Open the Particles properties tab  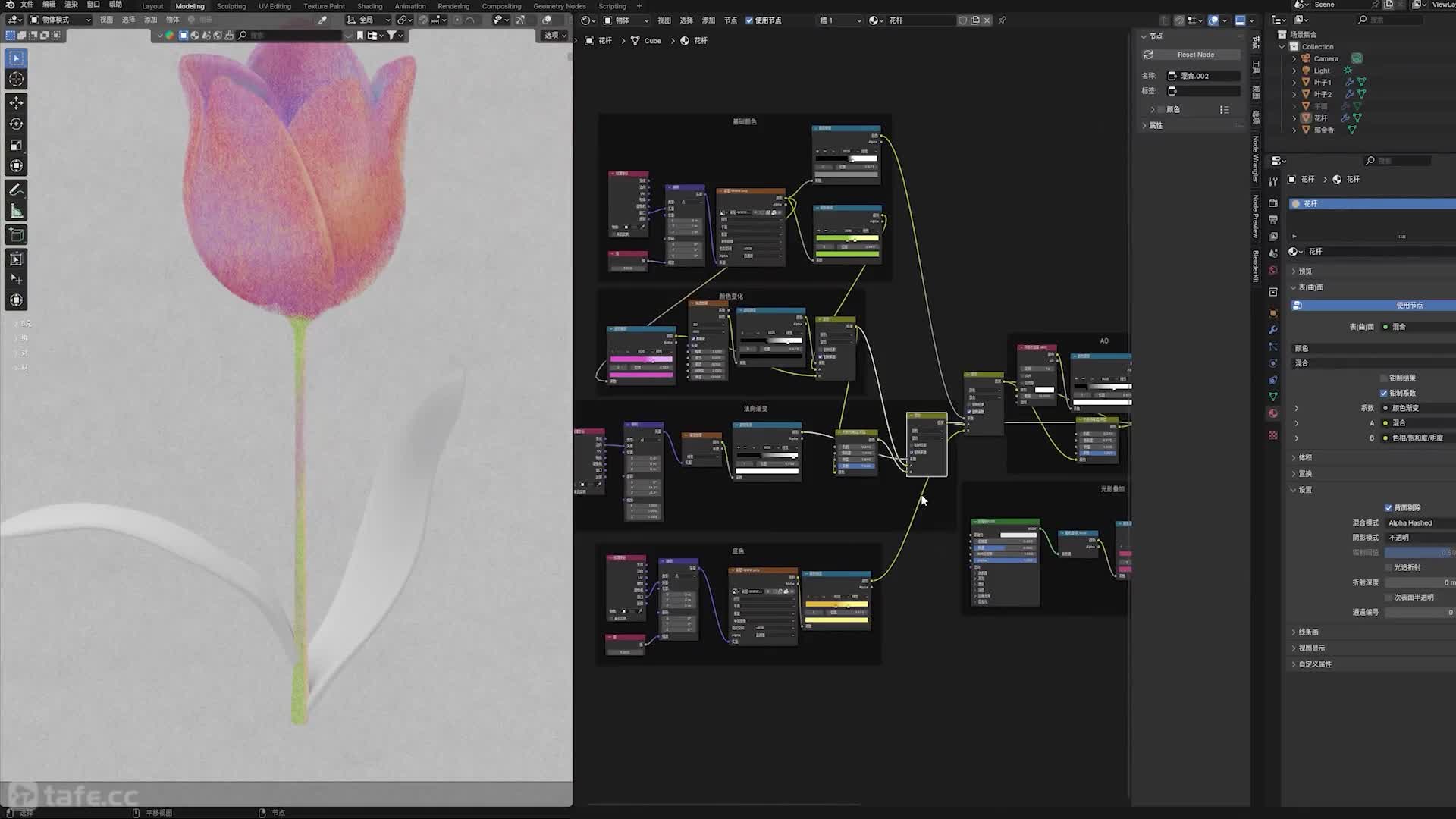tap(1273, 347)
